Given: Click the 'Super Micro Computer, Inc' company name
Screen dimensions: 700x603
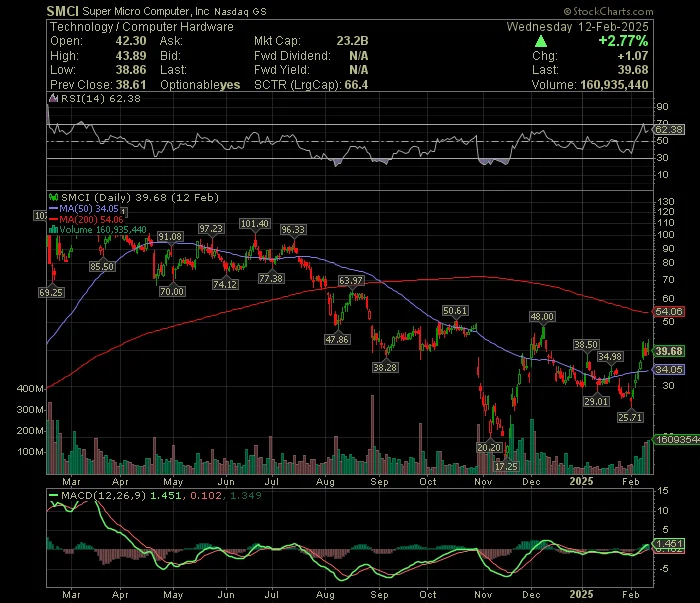Looking at the screenshot, I should (x=146, y=12).
